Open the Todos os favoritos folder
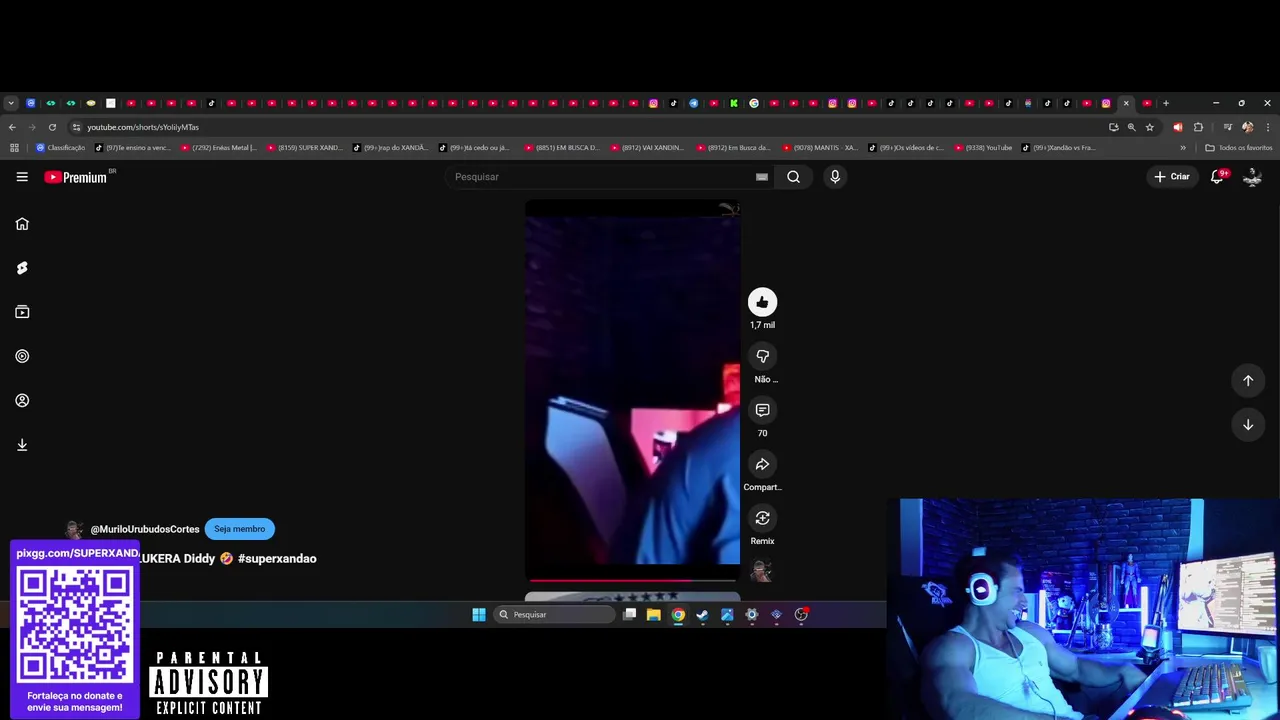Screen dimensions: 1280x720 [1238, 148]
